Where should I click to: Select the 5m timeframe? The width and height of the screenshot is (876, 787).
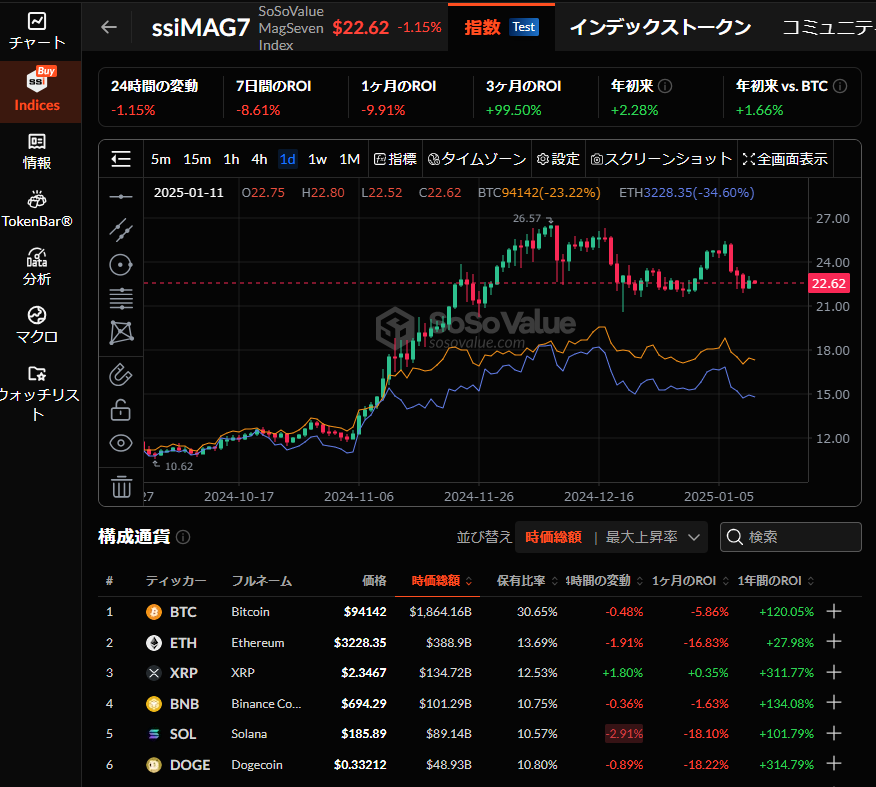click(161, 159)
